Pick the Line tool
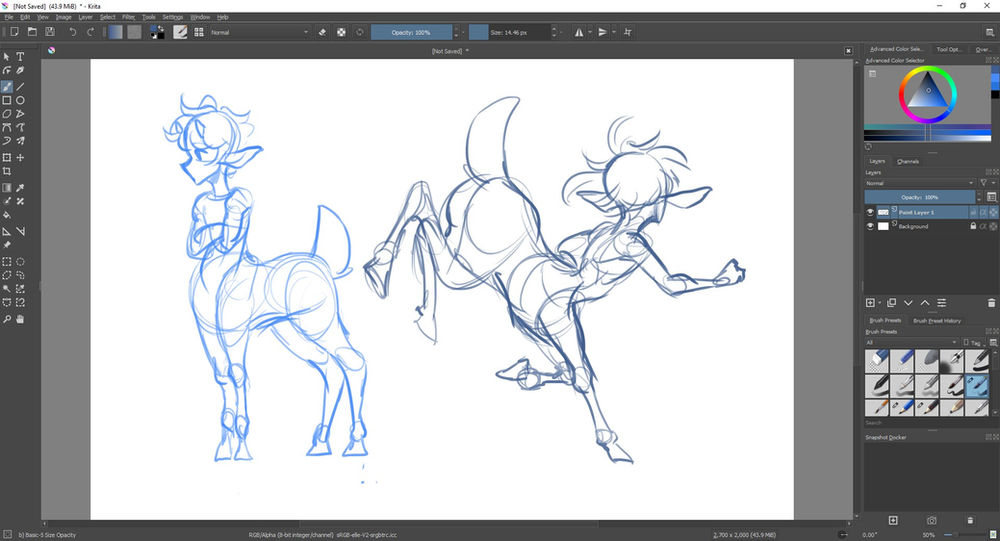The image size is (1000, 541). 20,87
